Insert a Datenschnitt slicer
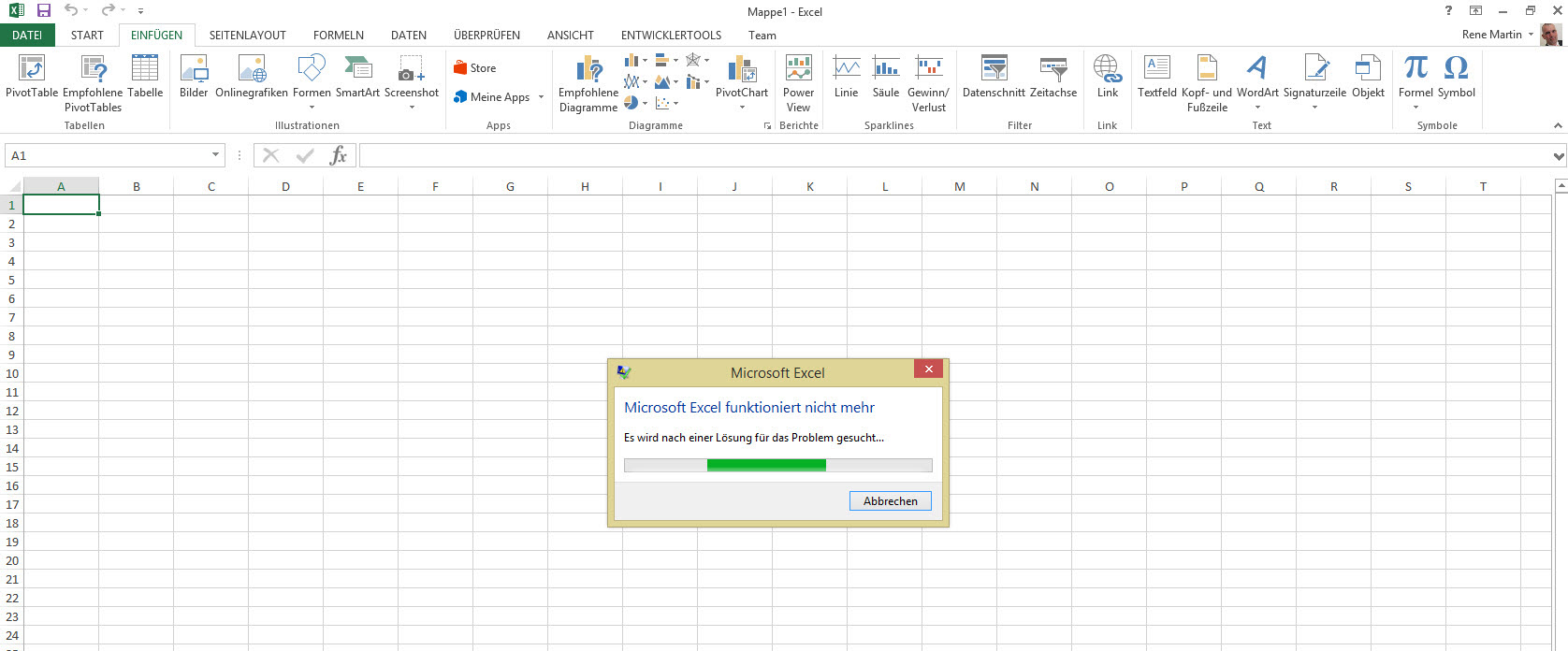1568x651 pixels. click(994, 76)
